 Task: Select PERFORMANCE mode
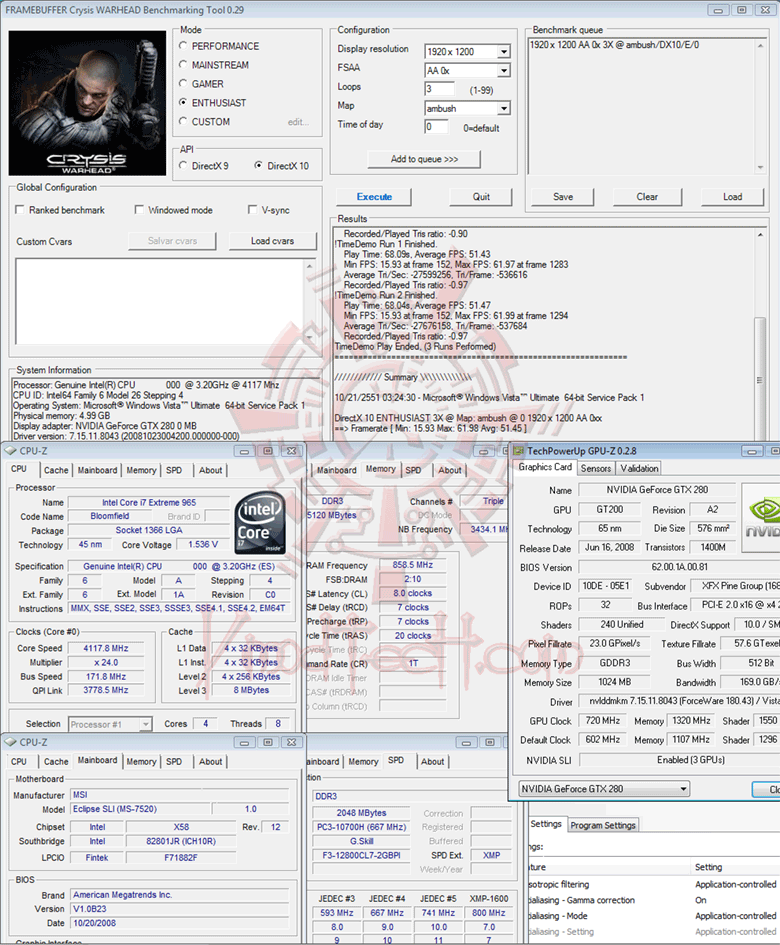[183, 46]
